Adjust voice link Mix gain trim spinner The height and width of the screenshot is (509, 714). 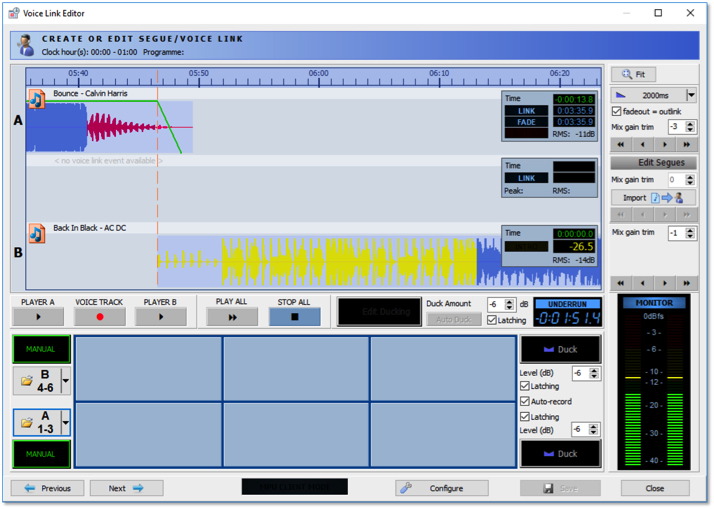tap(690, 179)
